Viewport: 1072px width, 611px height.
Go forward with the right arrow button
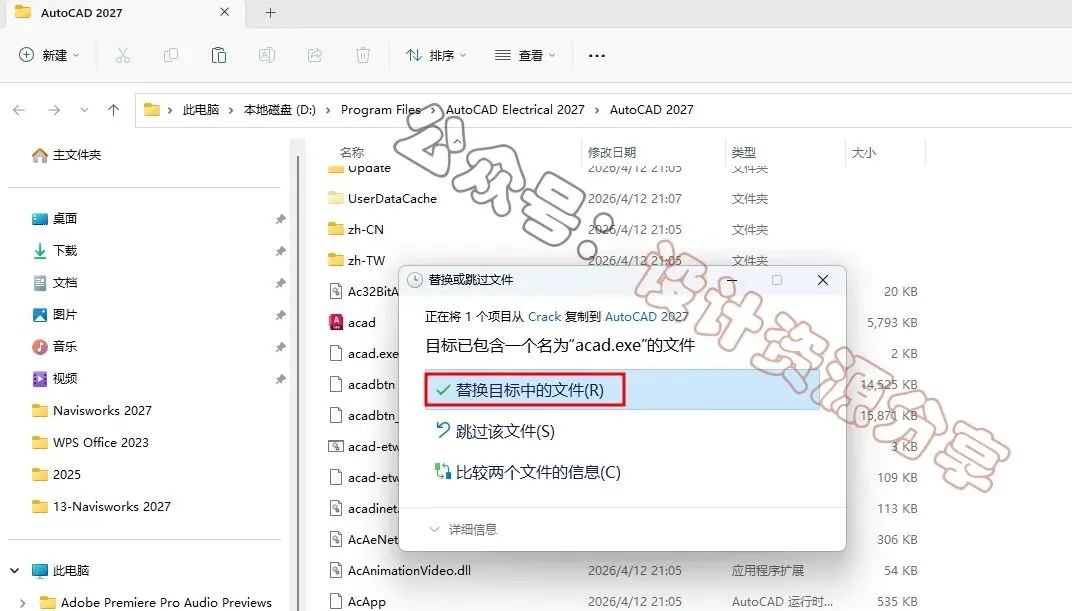click(54, 110)
